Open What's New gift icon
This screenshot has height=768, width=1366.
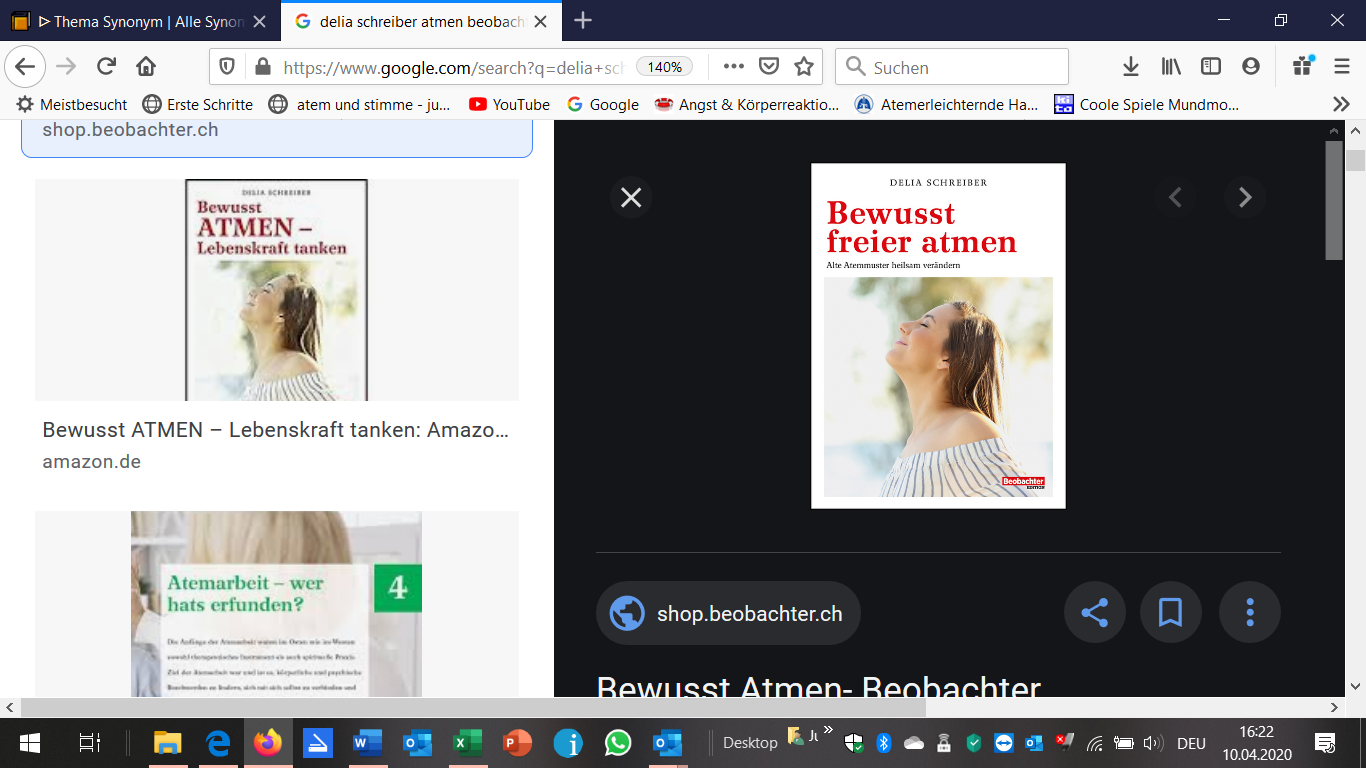click(x=1302, y=67)
